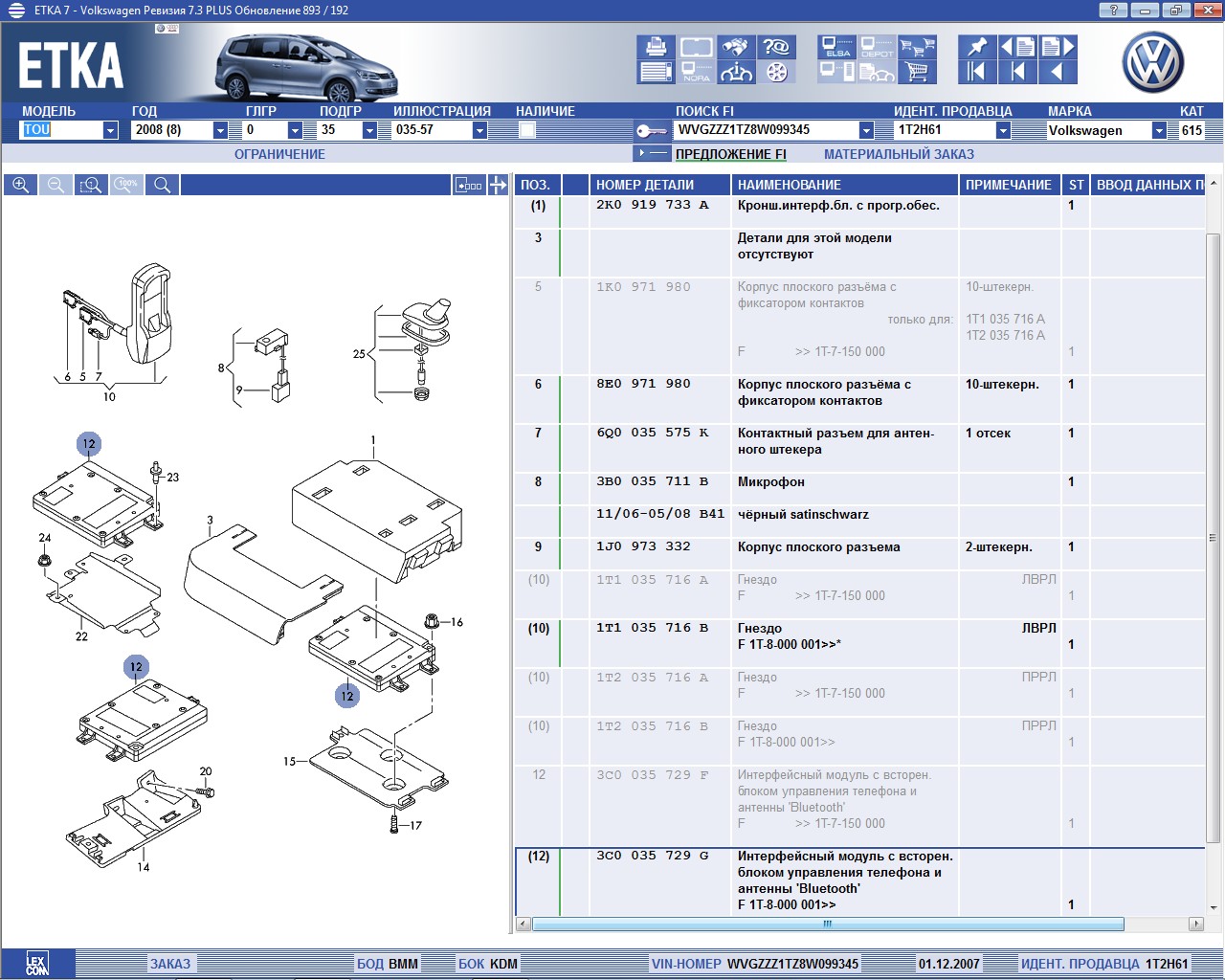Open vehicle information car icon

point(736,72)
